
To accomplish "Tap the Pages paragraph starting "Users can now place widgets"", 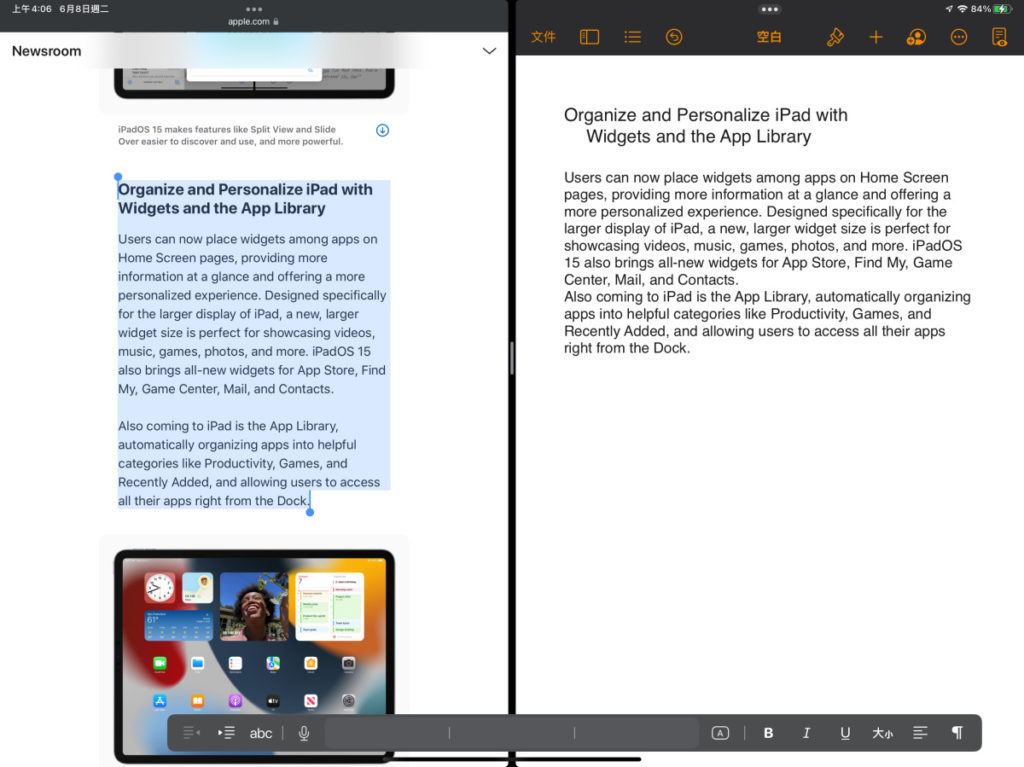I will point(763,229).
